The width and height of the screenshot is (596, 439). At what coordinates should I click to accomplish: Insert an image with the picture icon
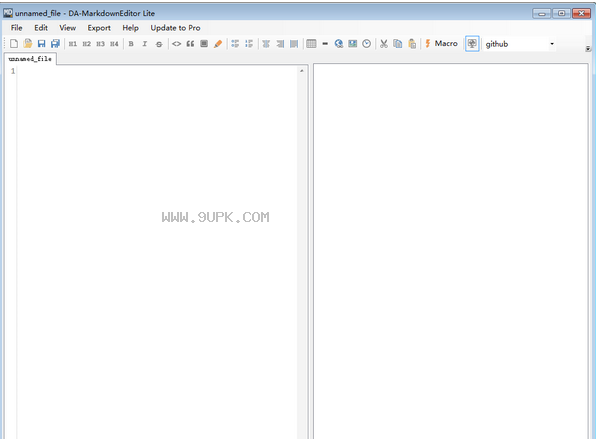pos(353,44)
